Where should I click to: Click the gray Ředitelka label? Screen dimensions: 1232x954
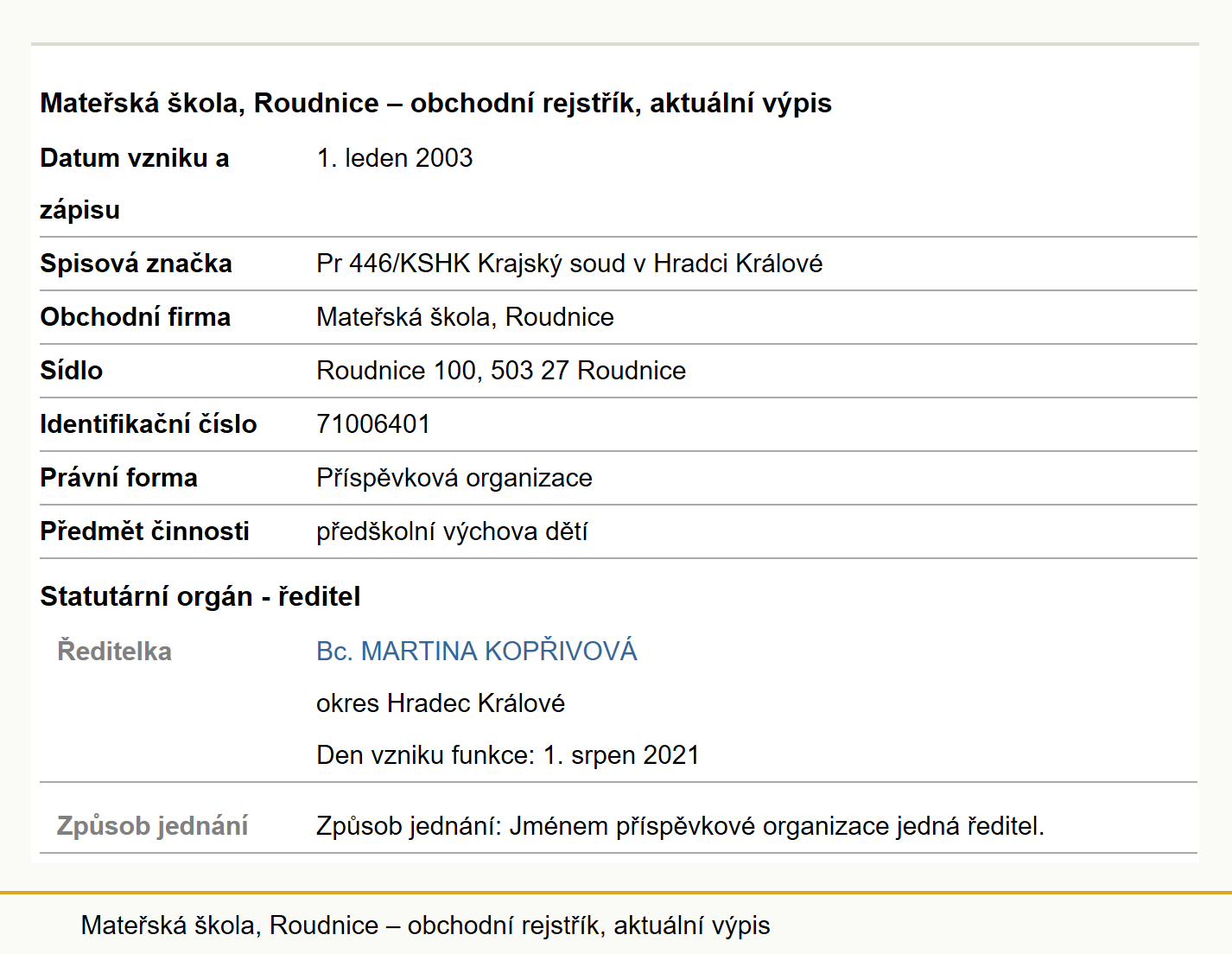114,651
